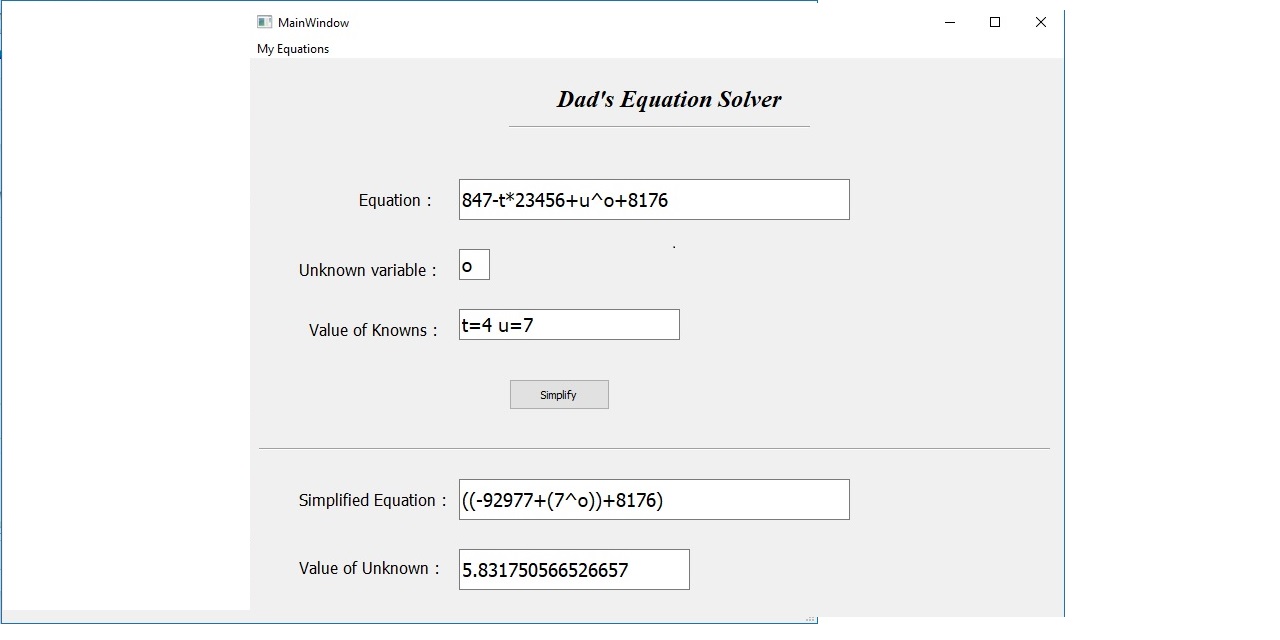Screen dimensions: 1280x640
Task: Click the MainWindow title text
Action: pyautogui.click(x=313, y=23)
